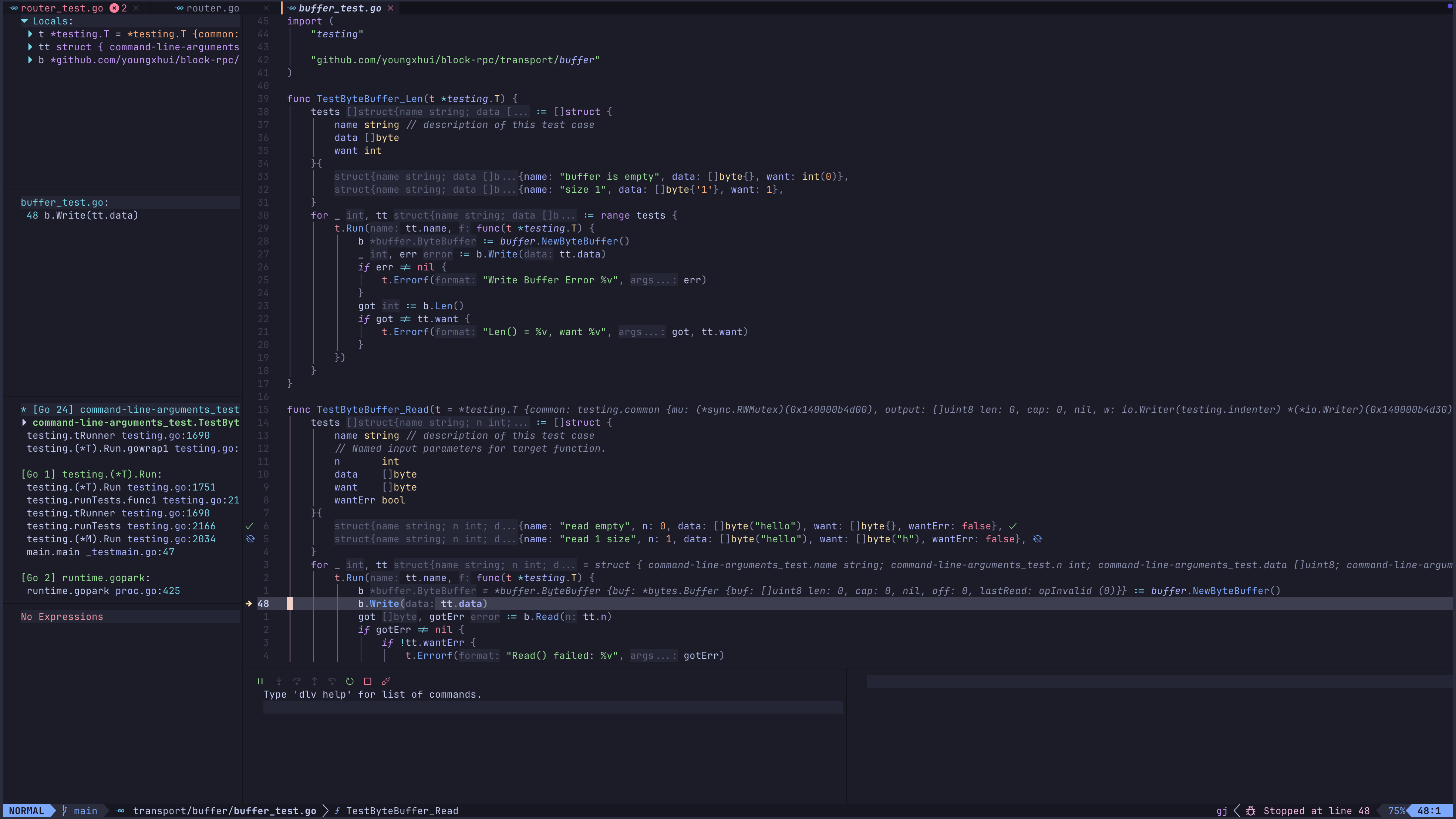Click the dlv REPL input line
This screenshot has width=1456, height=819.
tap(553, 707)
